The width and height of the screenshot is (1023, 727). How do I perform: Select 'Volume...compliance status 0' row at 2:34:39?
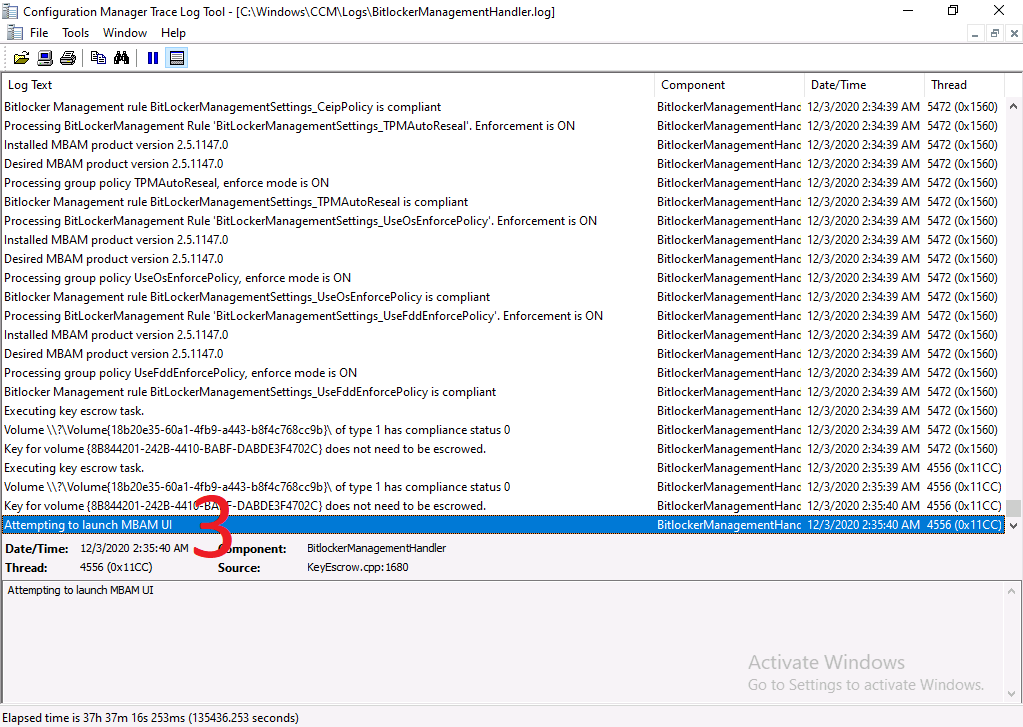tap(502, 430)
